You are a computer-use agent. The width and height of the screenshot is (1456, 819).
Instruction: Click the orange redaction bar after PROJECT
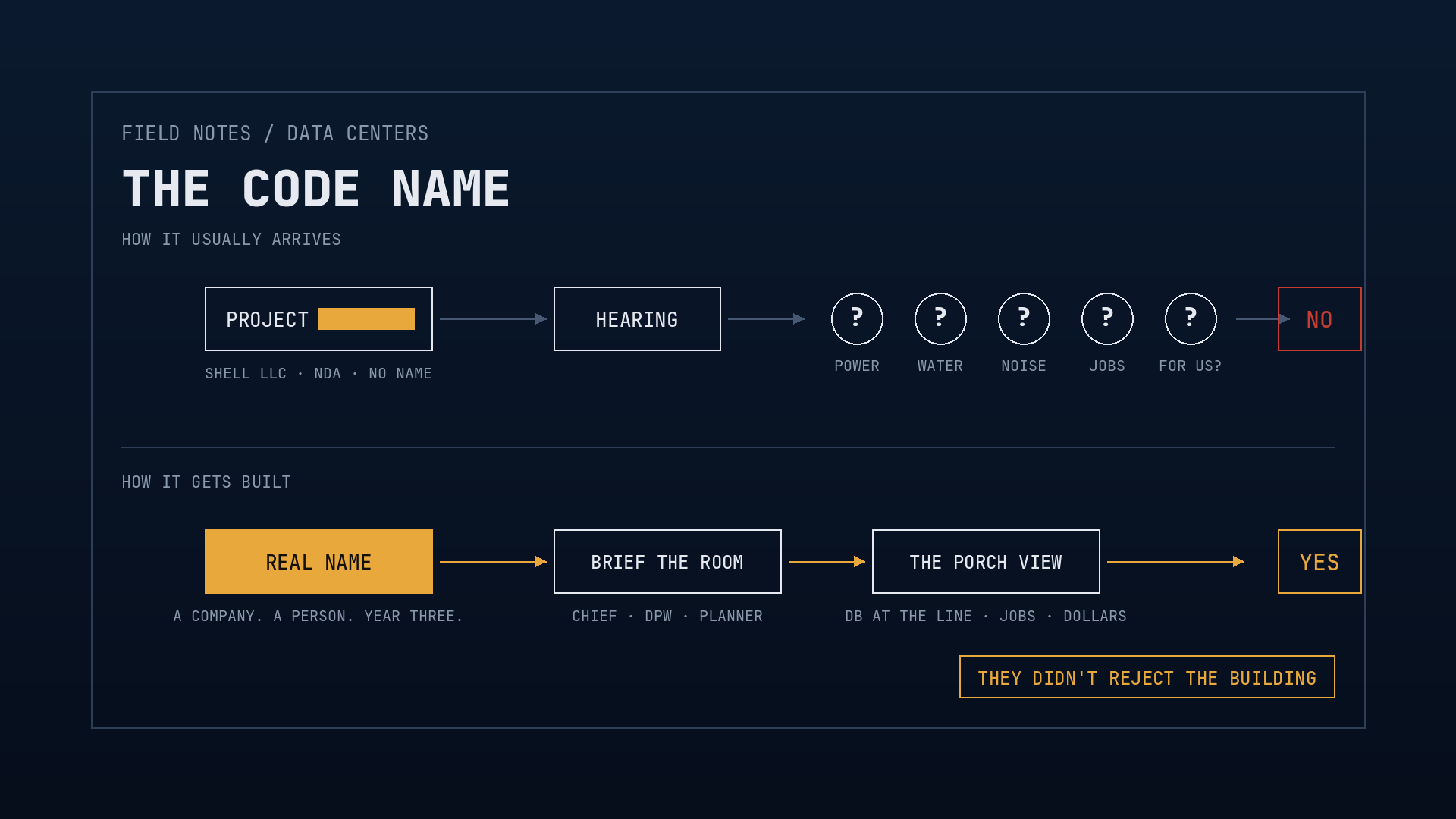point(366,318)
